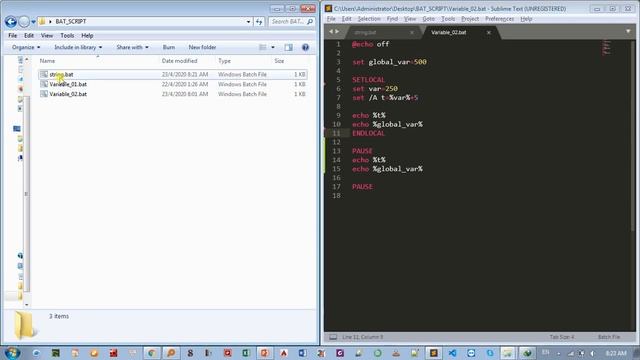The width and height of the screenshot is (640, 360).
Task: Click Explorer's blue Help icon
Action: pyautogui.click(x=305, y=47)
